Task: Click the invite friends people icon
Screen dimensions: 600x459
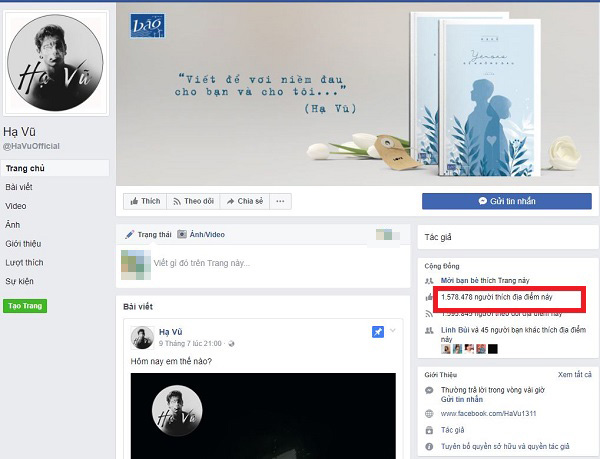Action: (x=429, y=281)
